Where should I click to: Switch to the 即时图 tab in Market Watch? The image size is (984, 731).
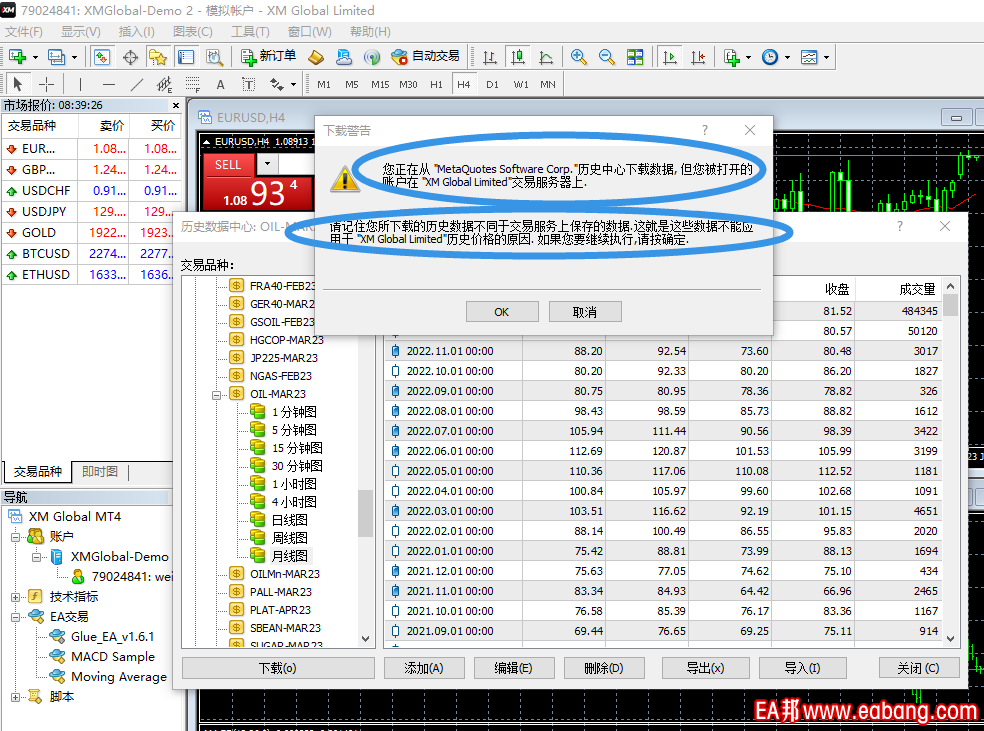coord(100,471)
